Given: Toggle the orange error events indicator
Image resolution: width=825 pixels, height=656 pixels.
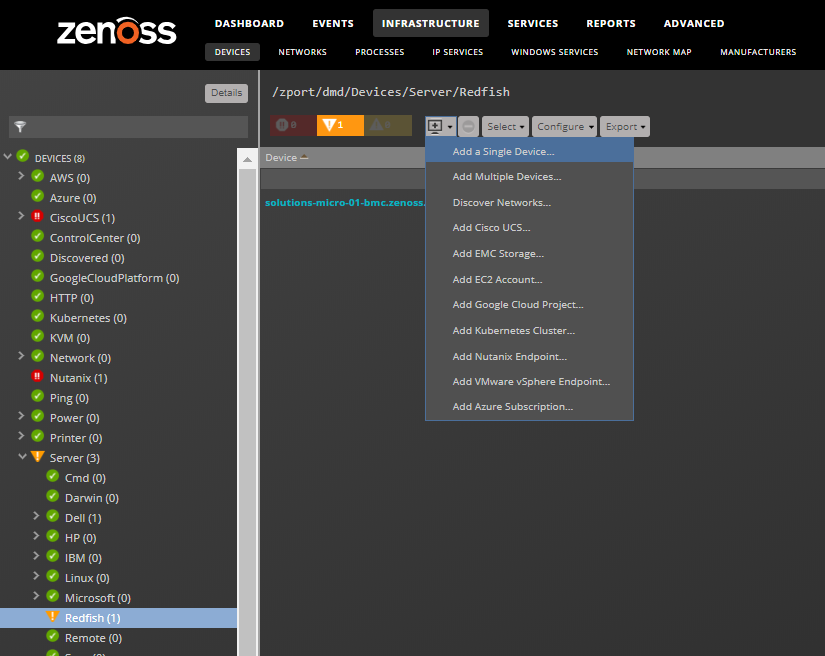Looking at the screenshot, I should click(340, 125).
